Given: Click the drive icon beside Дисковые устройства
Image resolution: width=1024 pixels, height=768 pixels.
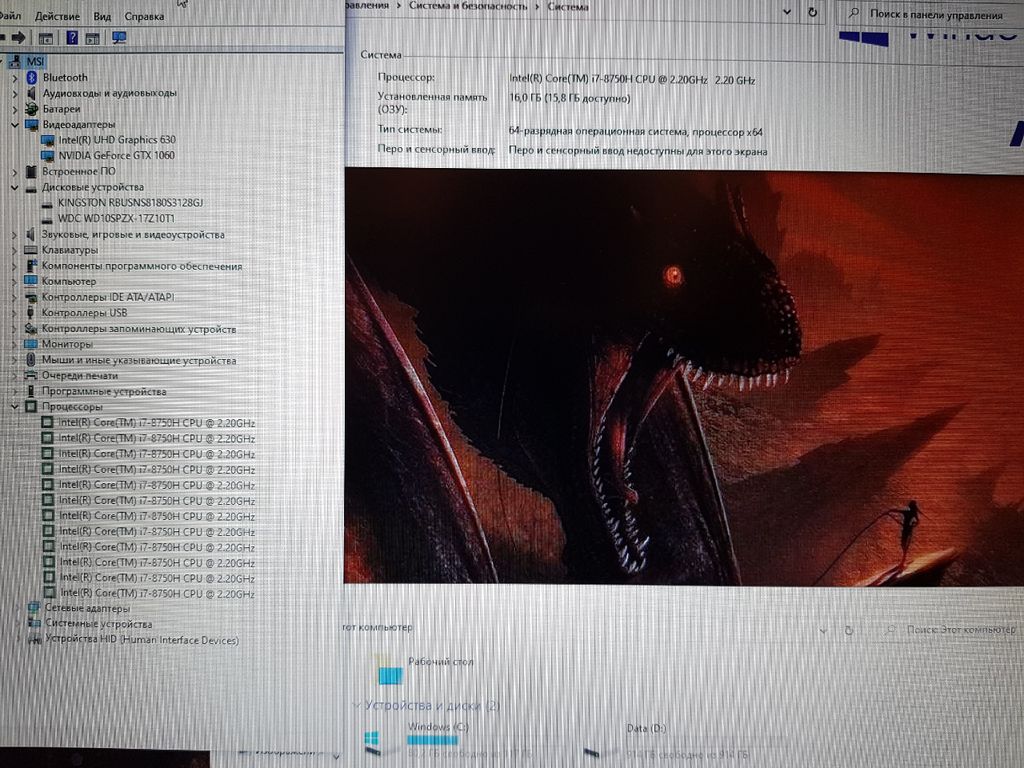Looking at the screenshot, I should click(31, 187).
